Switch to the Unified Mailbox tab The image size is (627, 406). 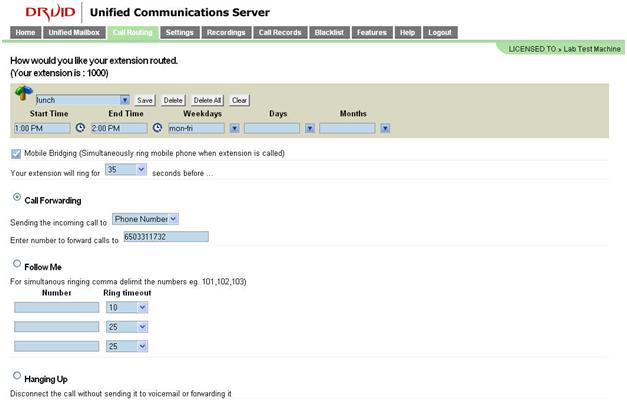click(x=74, y=32)
